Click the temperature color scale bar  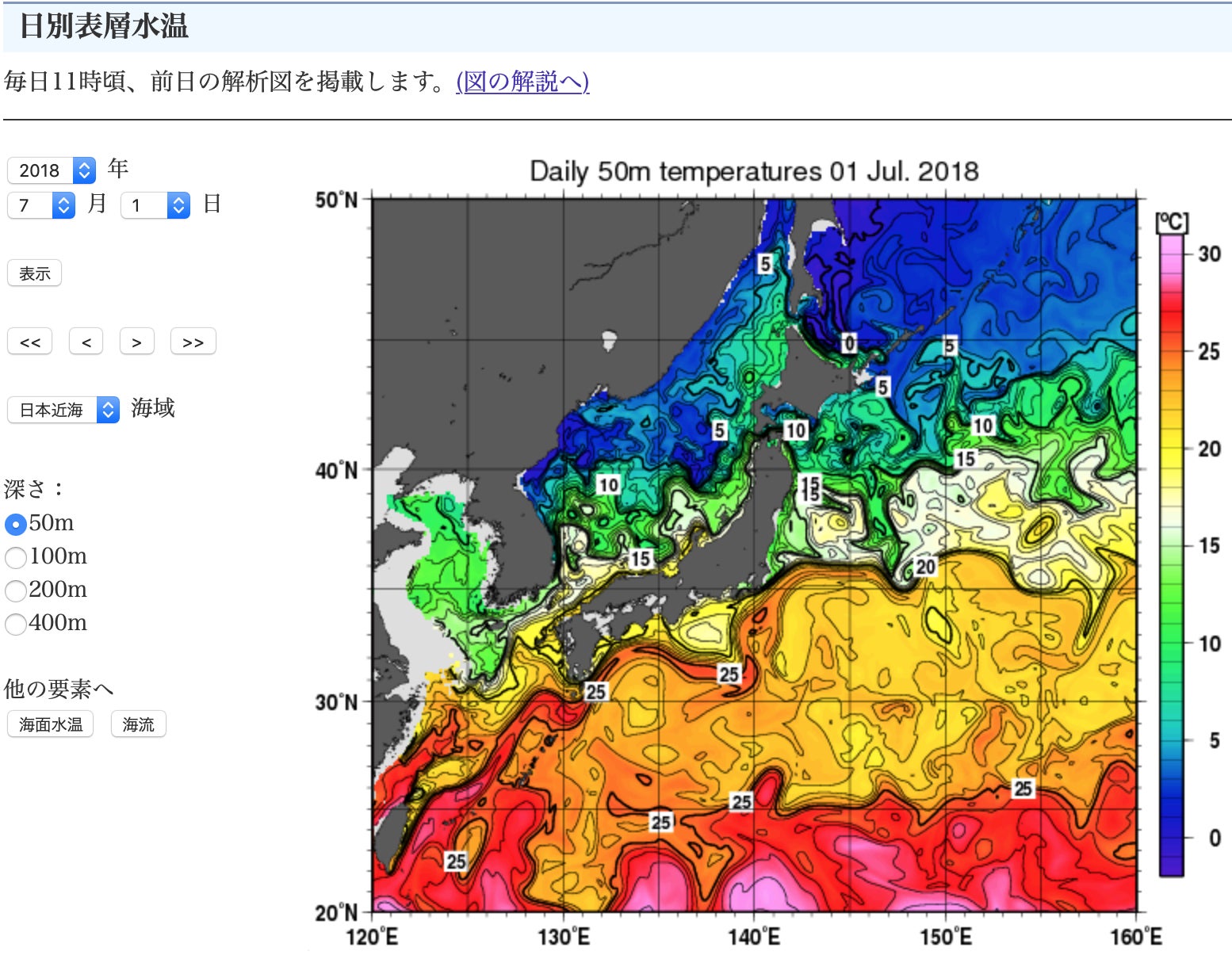pyautogui.click(x=1171, y=555)
